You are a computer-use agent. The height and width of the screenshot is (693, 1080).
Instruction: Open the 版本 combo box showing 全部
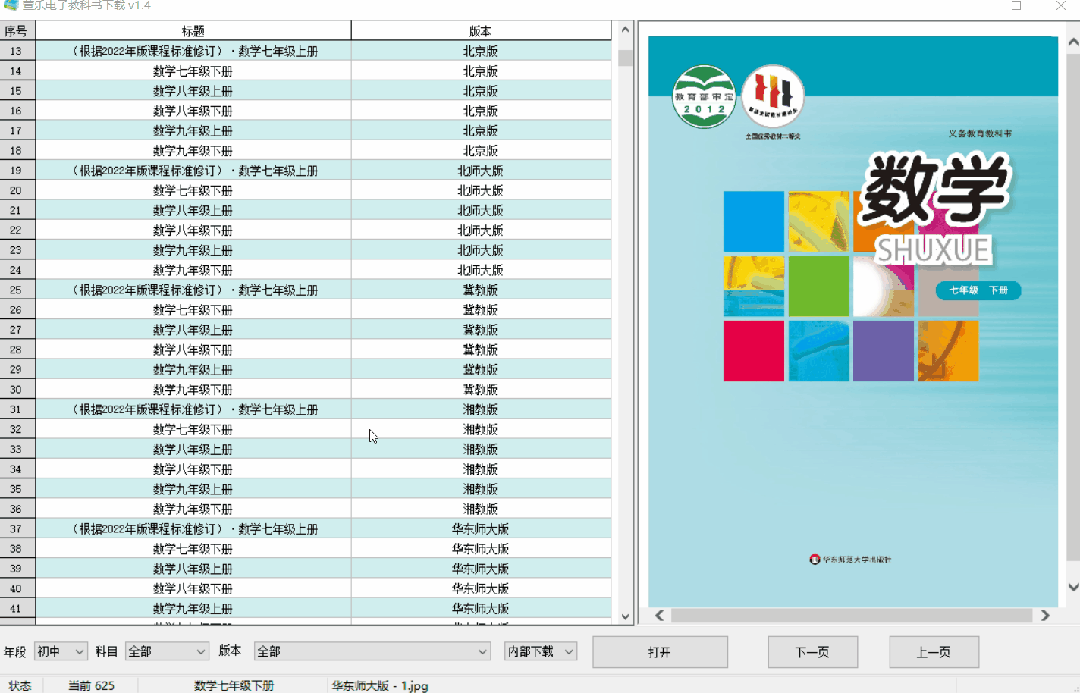click(x=372, y=651)
